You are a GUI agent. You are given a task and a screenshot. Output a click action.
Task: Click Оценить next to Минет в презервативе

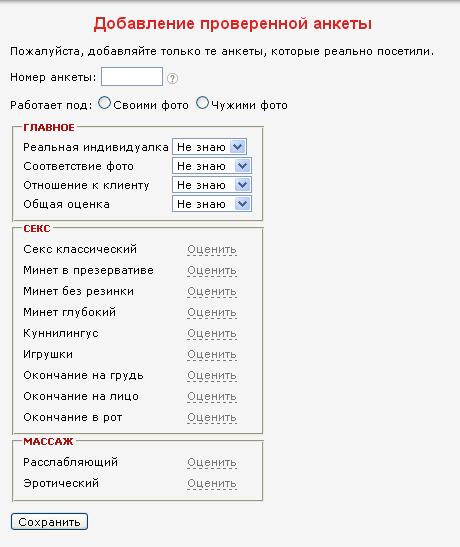pos(212,270)
